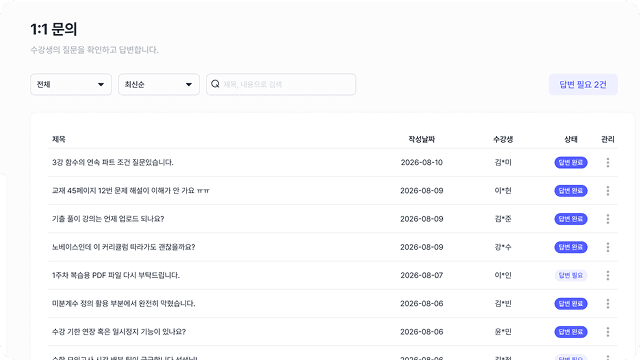Viewport: 640px width, 360px height.
Task: Click student name 김*빈
Action: click(x=503, y=303)
